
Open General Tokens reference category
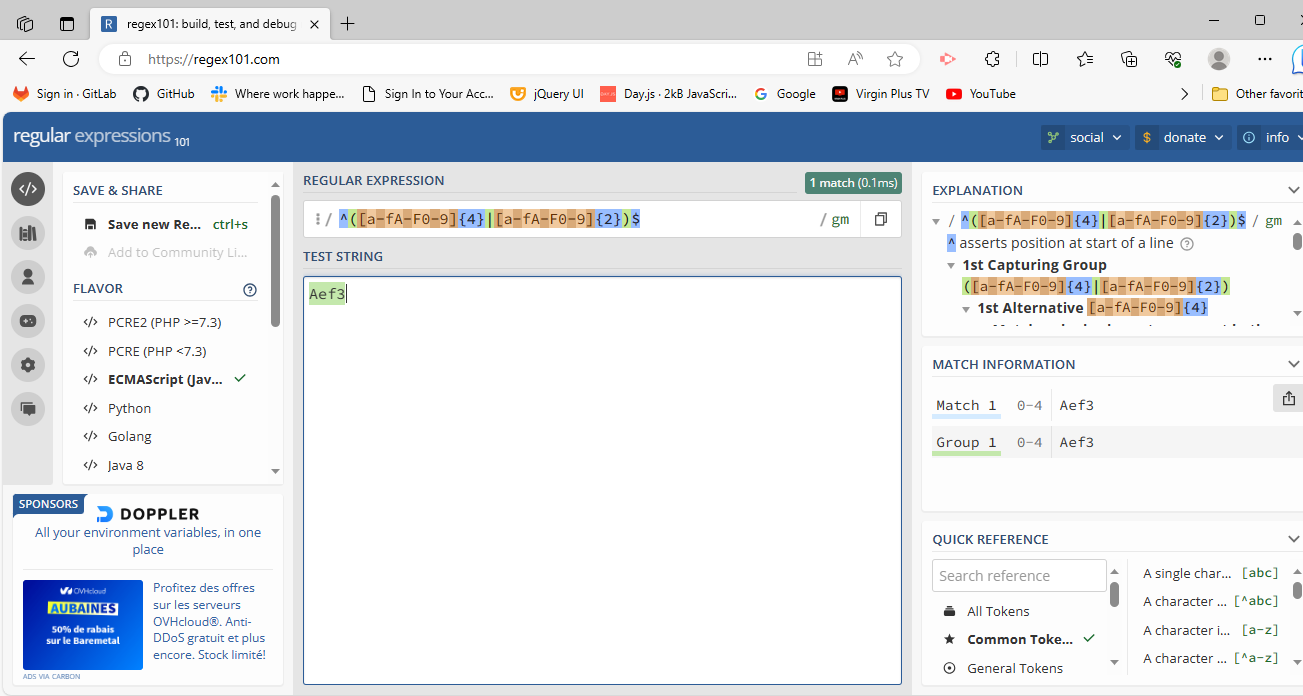click(1014, 668)
